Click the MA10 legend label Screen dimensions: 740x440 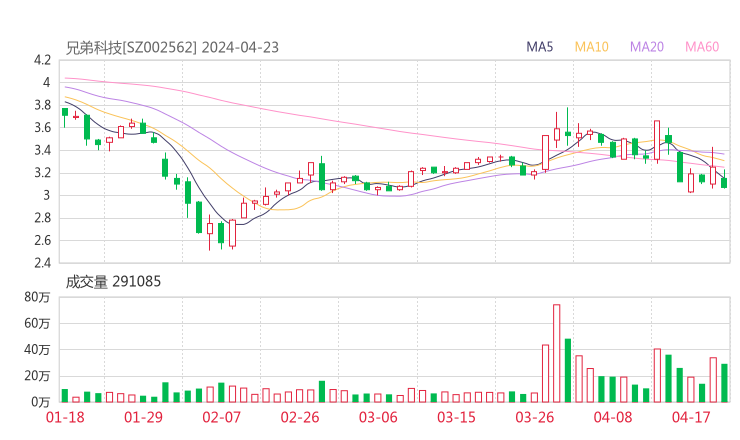(591, 47)
